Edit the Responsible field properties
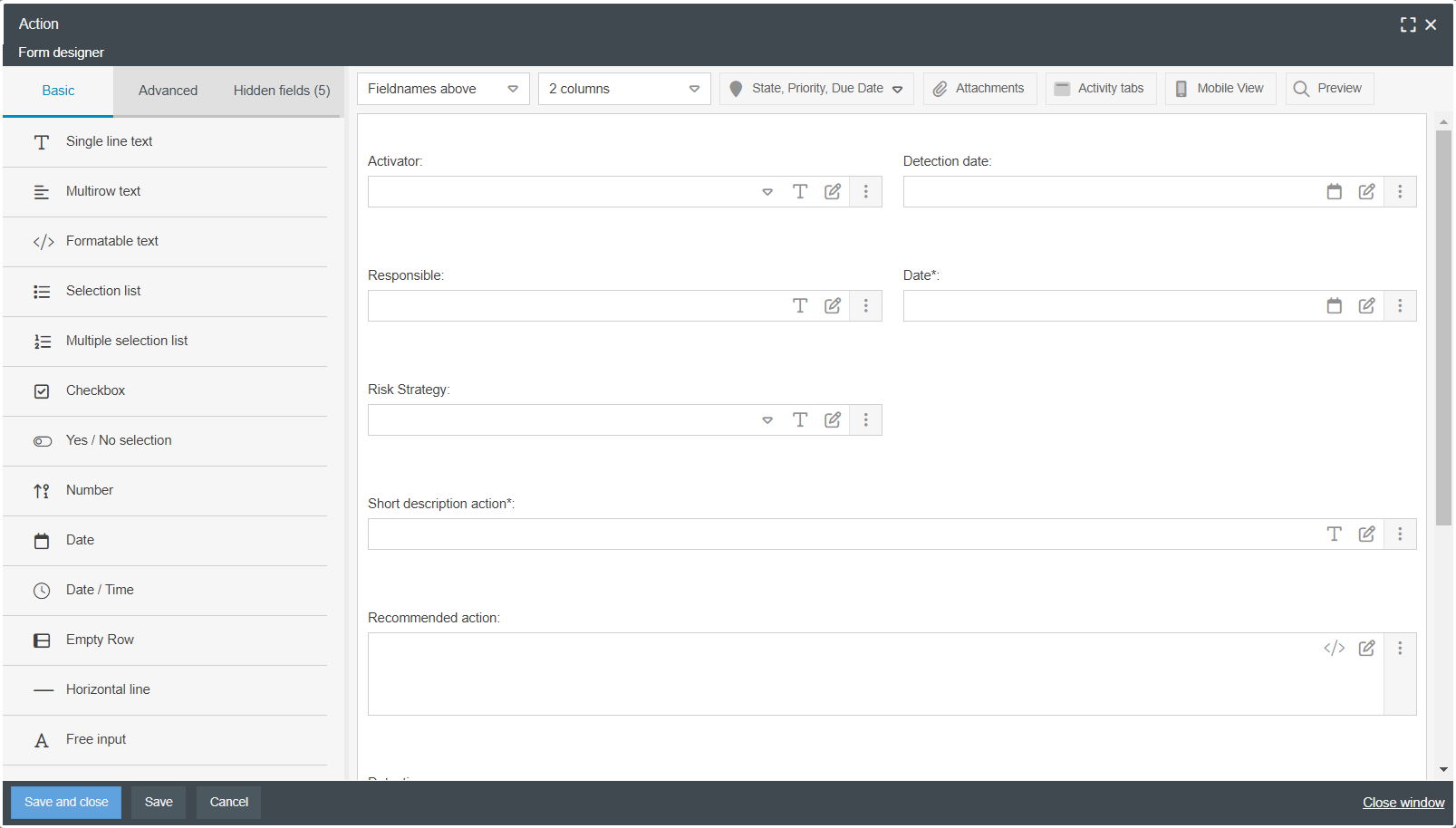Screen dimensions: 1456x828 [x=833, y=305]
